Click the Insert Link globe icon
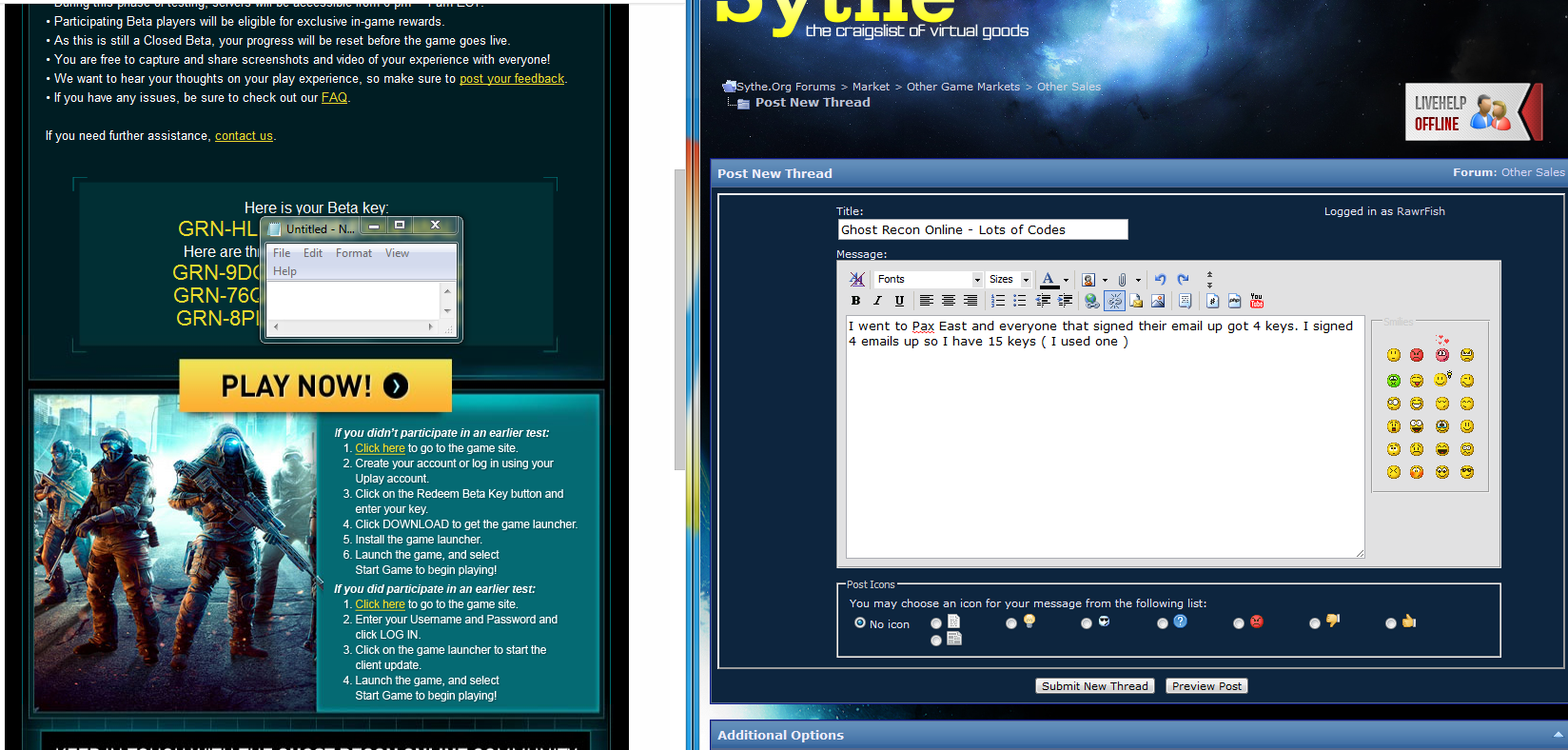 point(1091,301)
